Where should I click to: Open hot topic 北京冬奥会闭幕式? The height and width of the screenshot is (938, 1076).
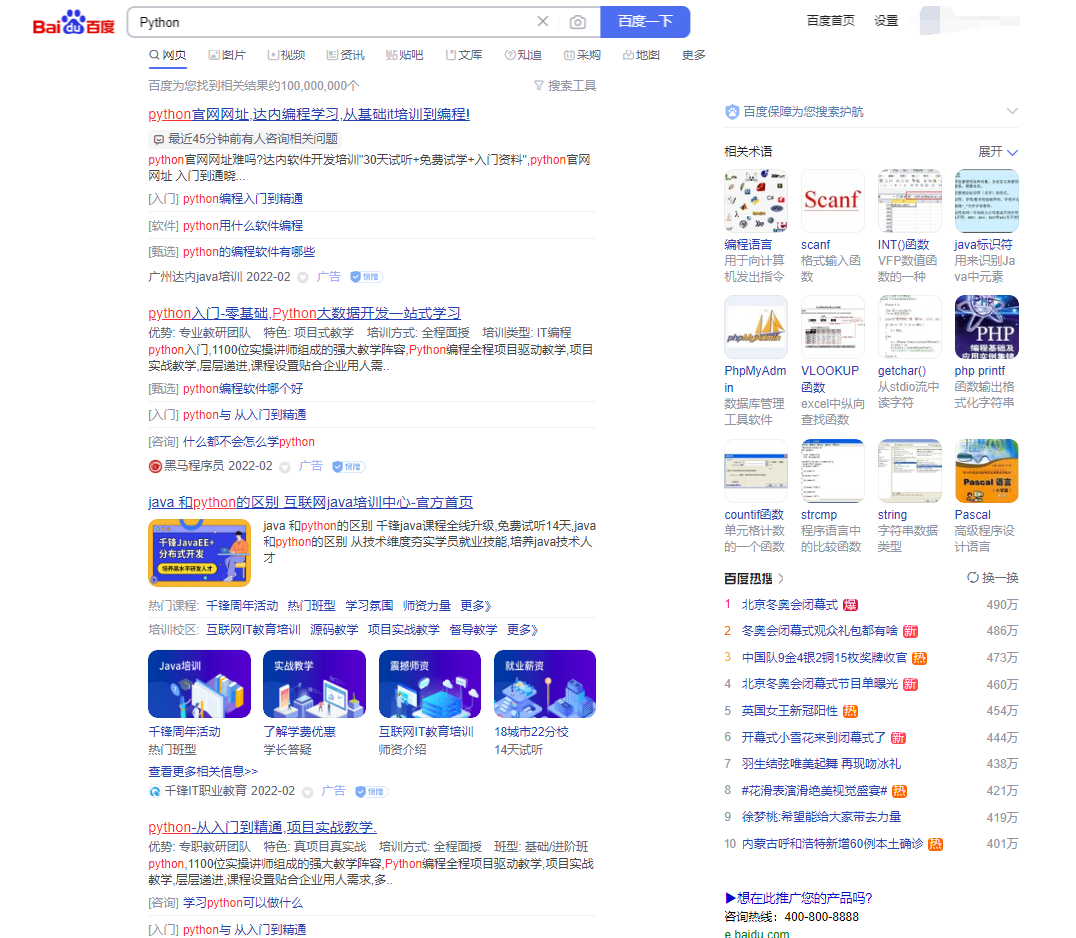click(789, 605)
